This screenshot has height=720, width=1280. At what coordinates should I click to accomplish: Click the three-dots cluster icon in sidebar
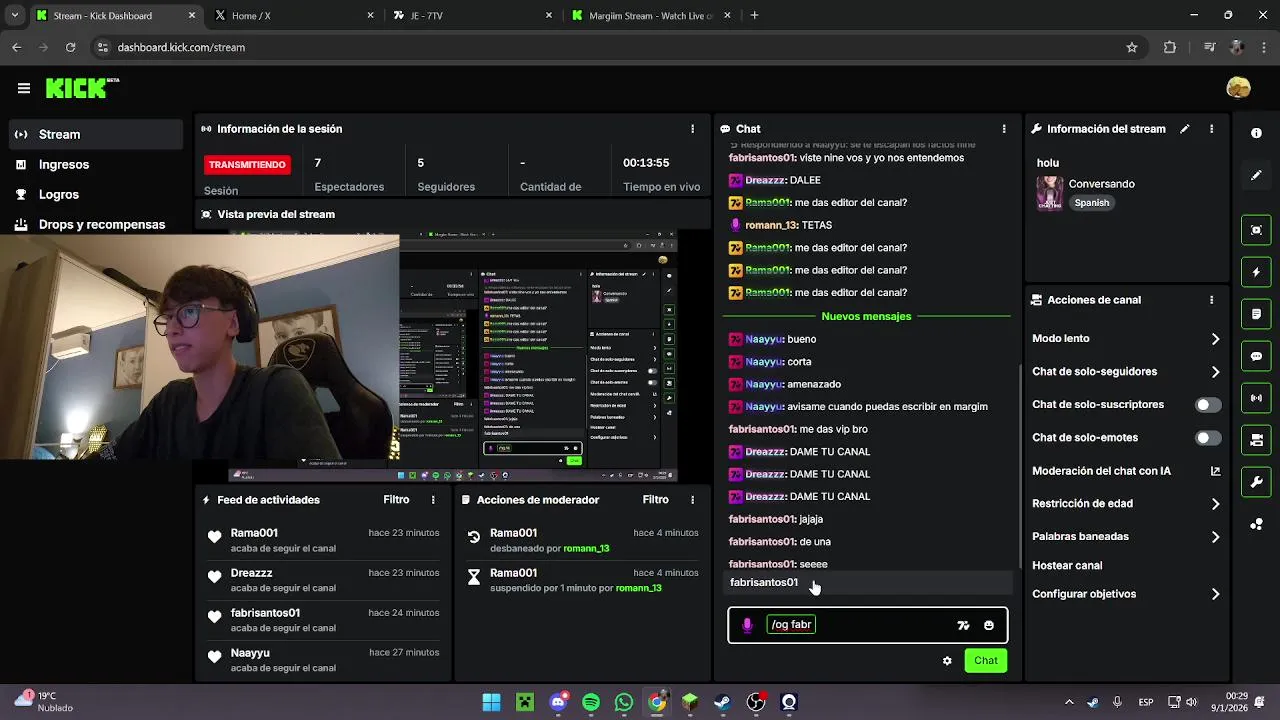(1257, 524)
